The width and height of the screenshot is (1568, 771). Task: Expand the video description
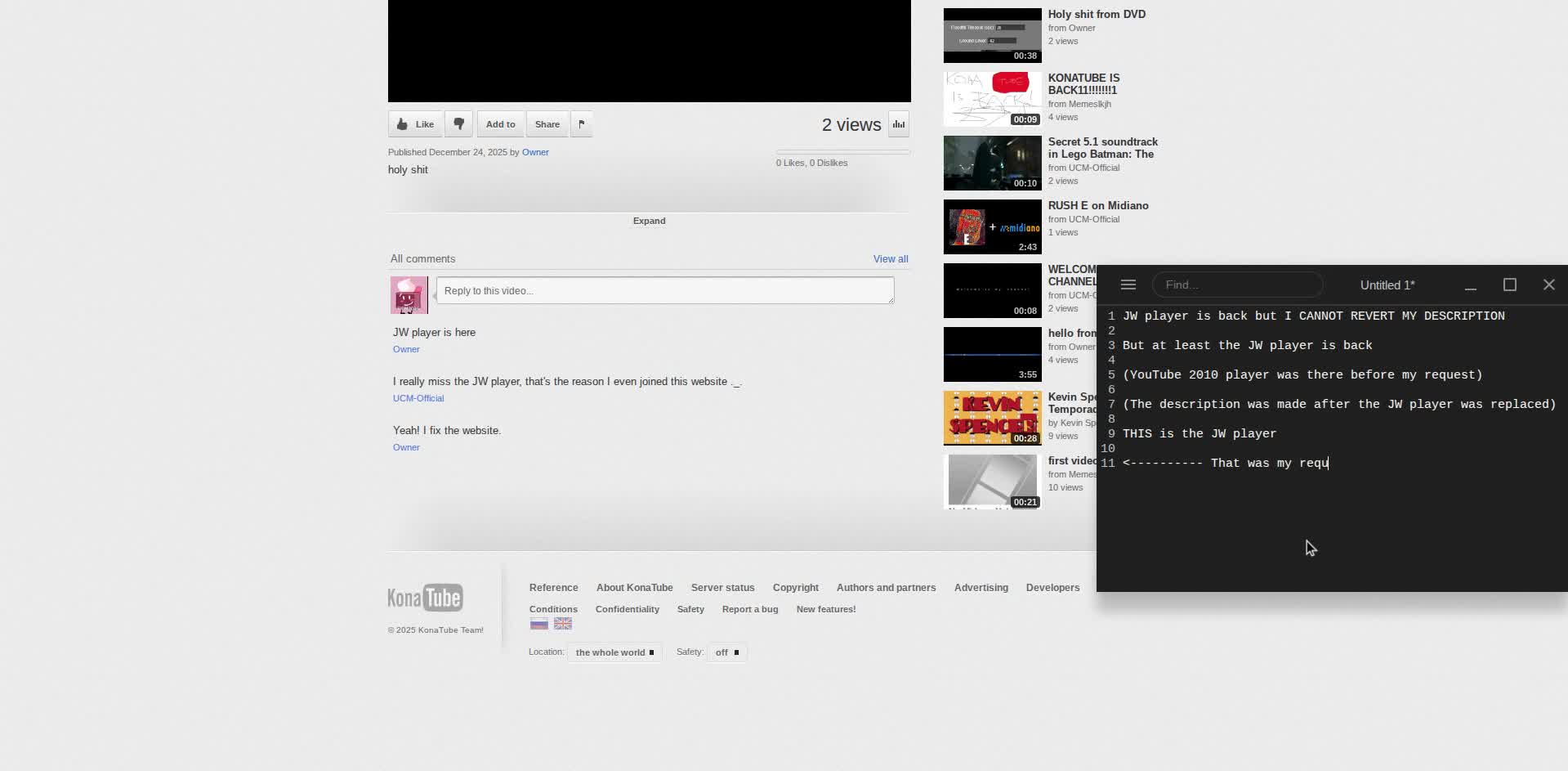(x=649, y=221)
